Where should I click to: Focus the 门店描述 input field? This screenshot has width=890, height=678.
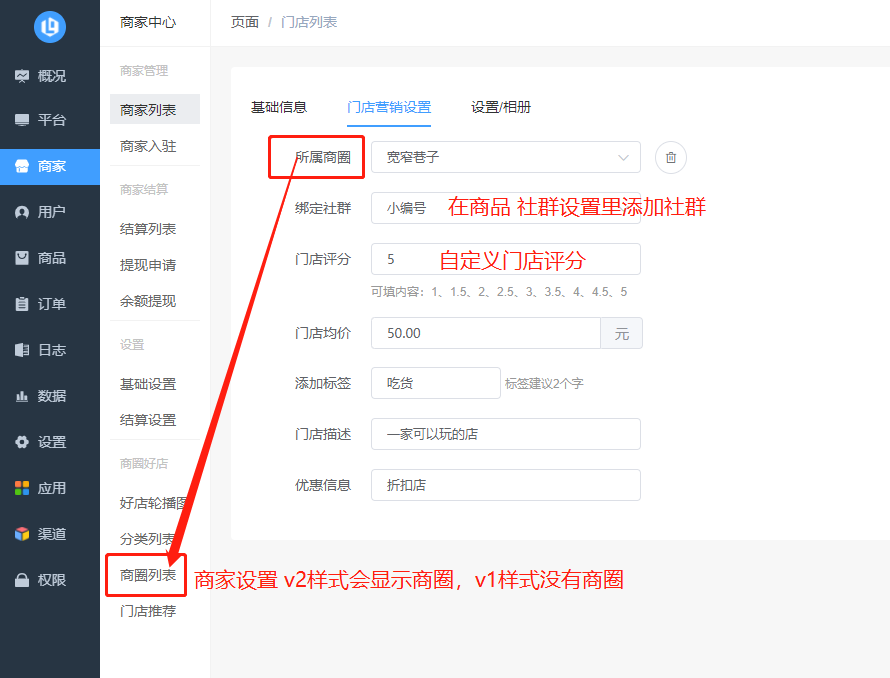pyautogui.click(x=506, y=434)
